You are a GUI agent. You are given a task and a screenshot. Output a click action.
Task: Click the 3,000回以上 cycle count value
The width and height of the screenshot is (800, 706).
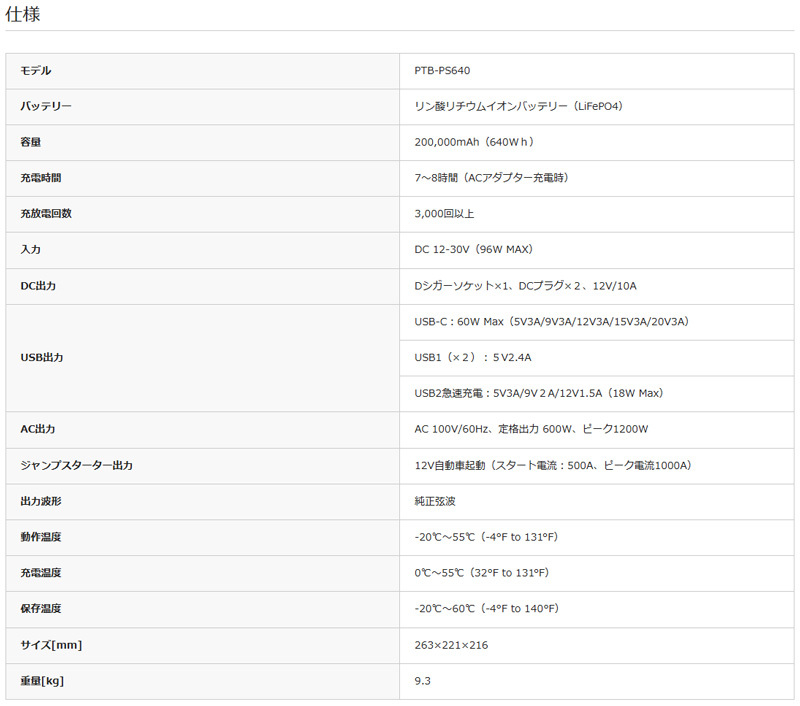pos(444,214)
